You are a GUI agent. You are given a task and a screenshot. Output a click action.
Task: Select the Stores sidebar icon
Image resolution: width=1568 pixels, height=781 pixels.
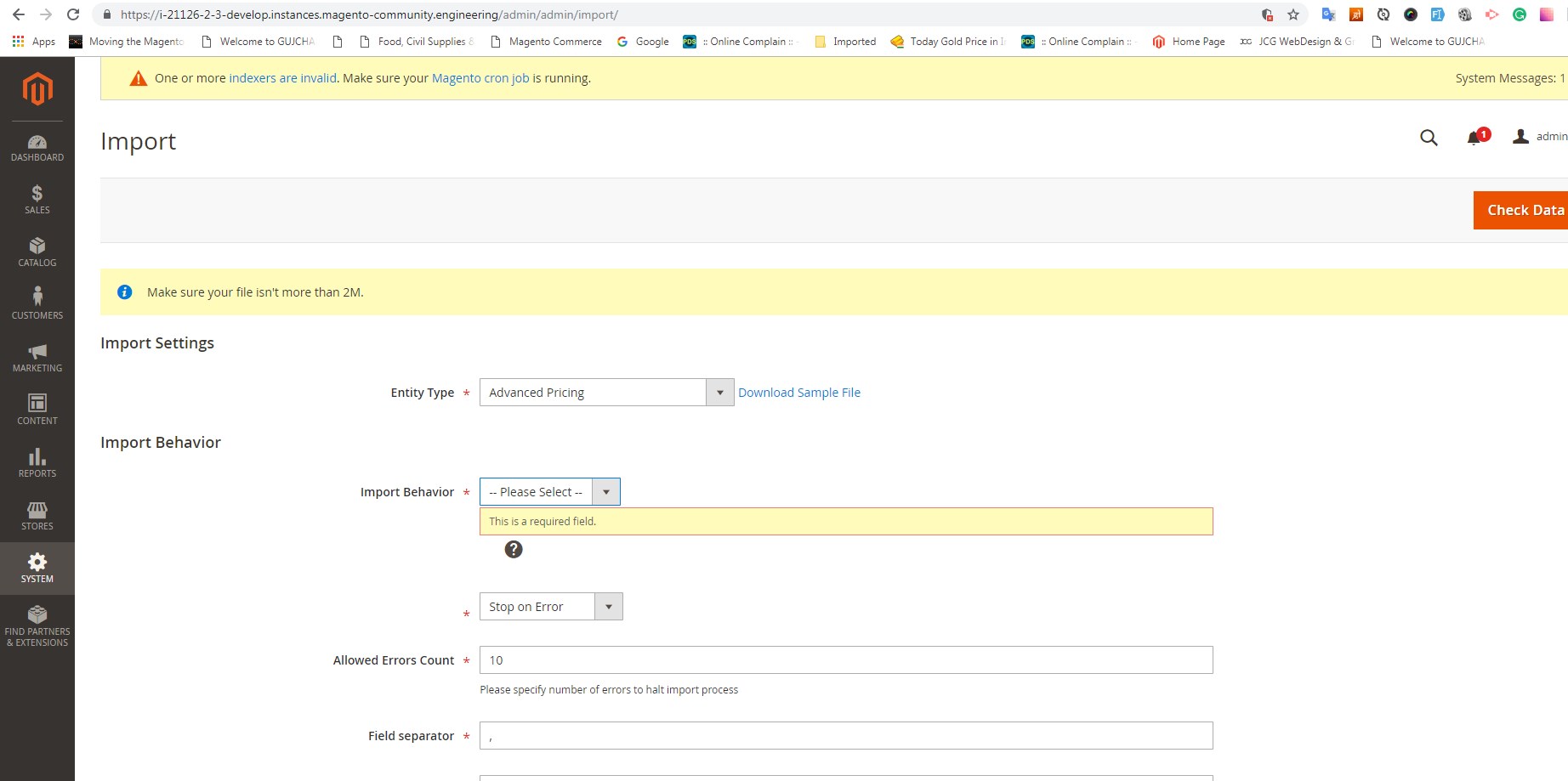[37, 515]
